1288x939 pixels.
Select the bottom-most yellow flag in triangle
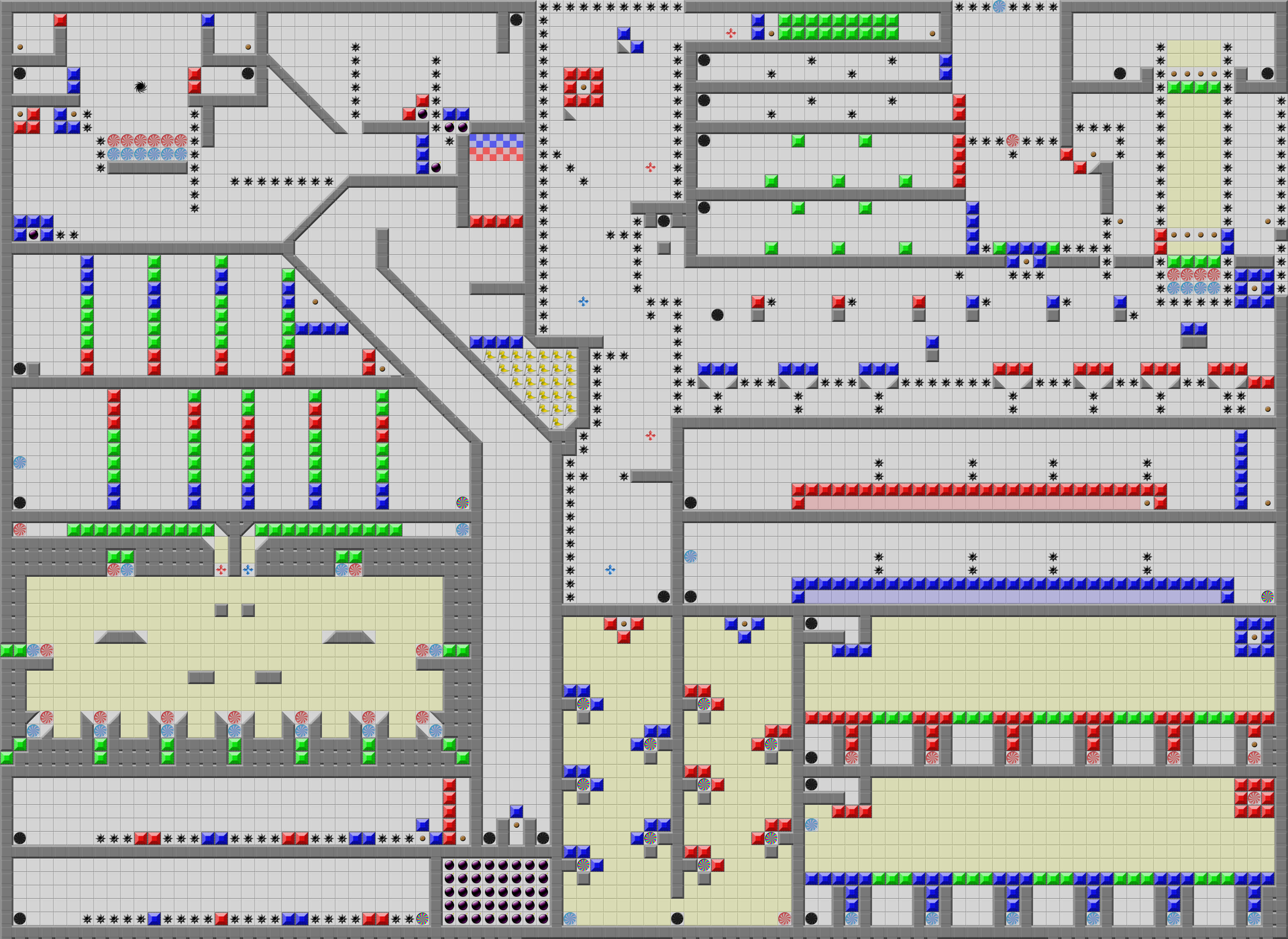tap(557, 423)
